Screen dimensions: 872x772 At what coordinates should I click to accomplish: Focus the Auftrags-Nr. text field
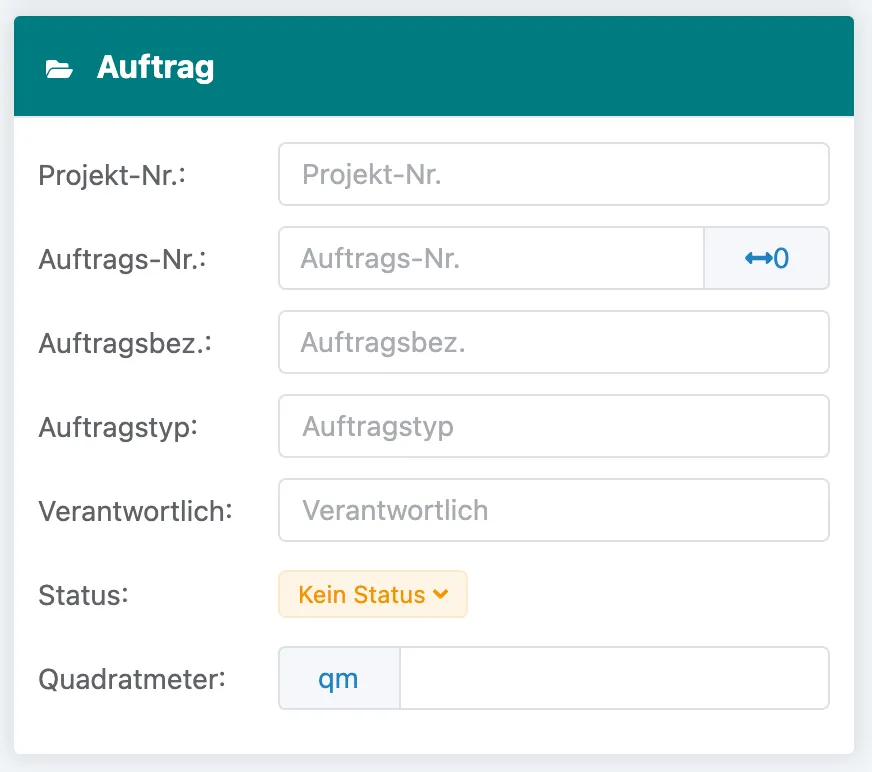pyautogui.click(x=490, y=258)
